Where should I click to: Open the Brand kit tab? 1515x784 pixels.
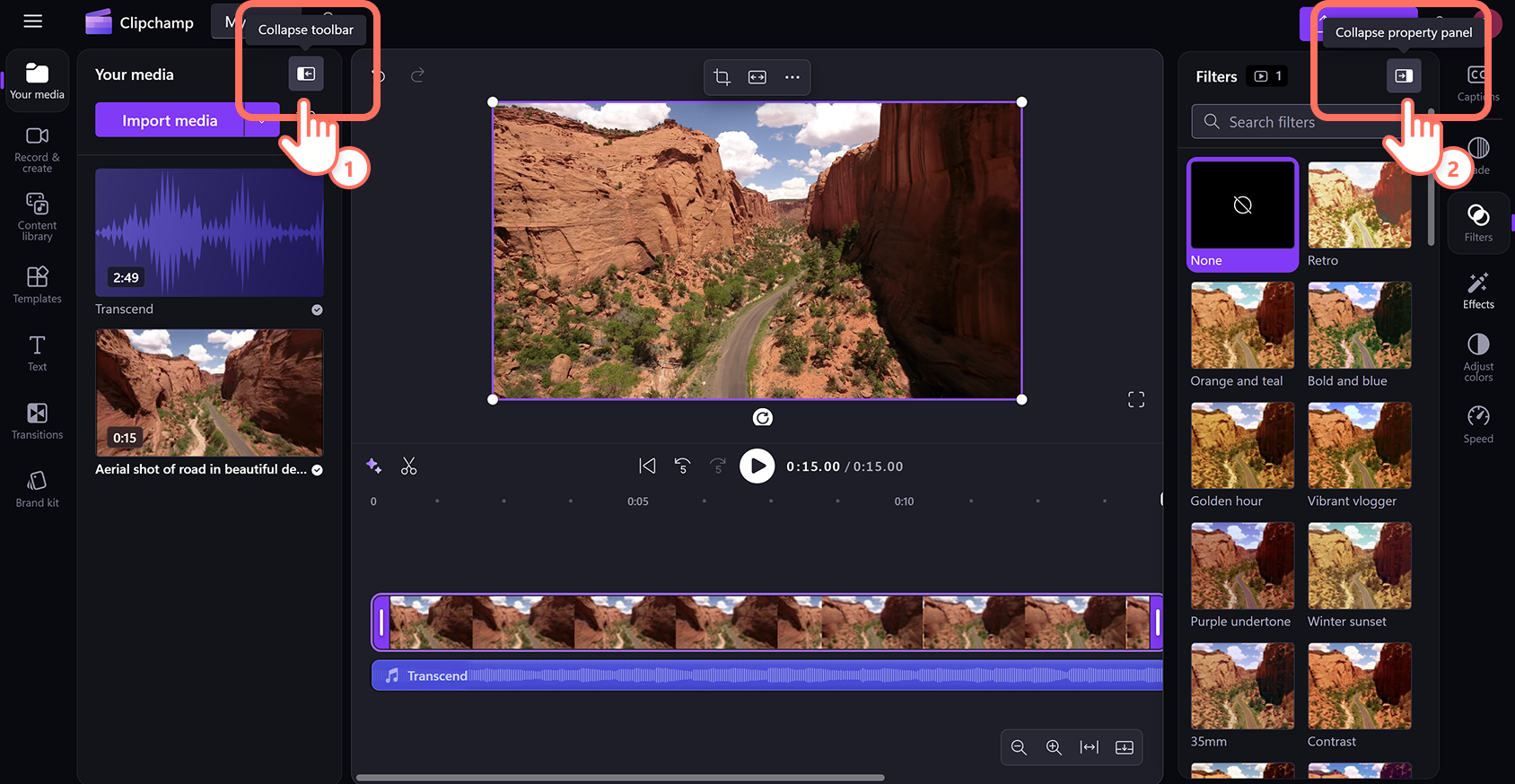tap(37, 489)
